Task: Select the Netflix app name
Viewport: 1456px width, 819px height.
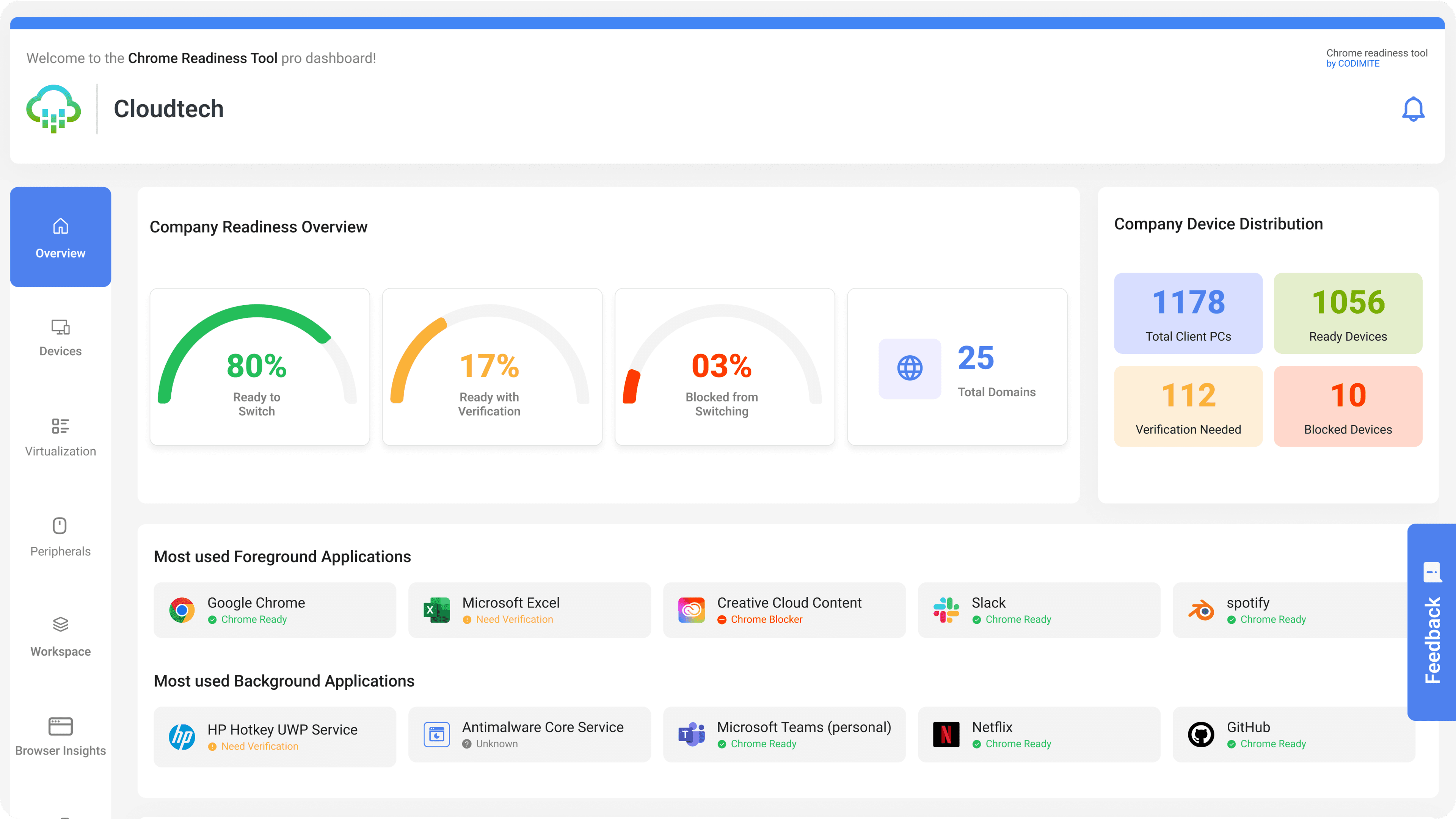Action: (992, 727)
